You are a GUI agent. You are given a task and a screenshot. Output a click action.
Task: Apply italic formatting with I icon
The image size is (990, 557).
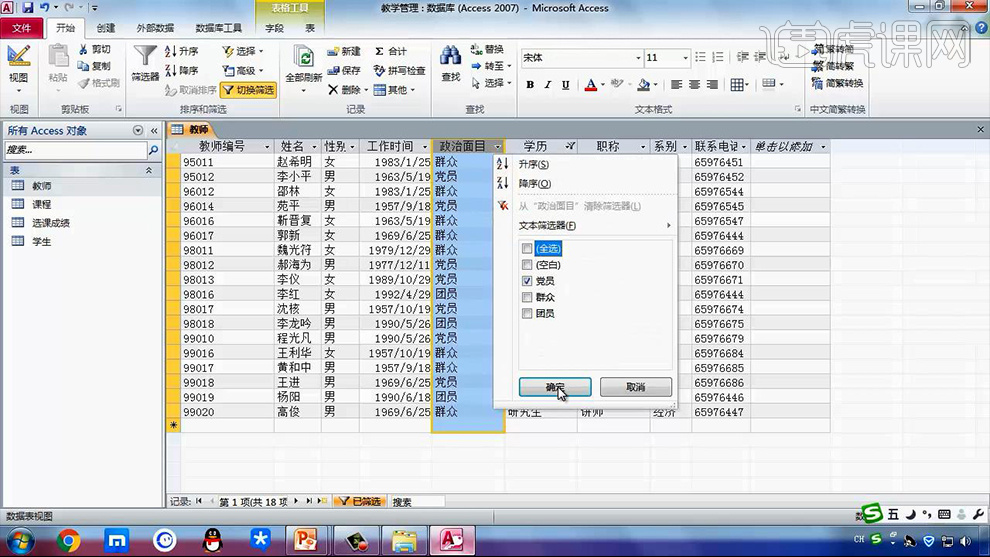[547, 85]
